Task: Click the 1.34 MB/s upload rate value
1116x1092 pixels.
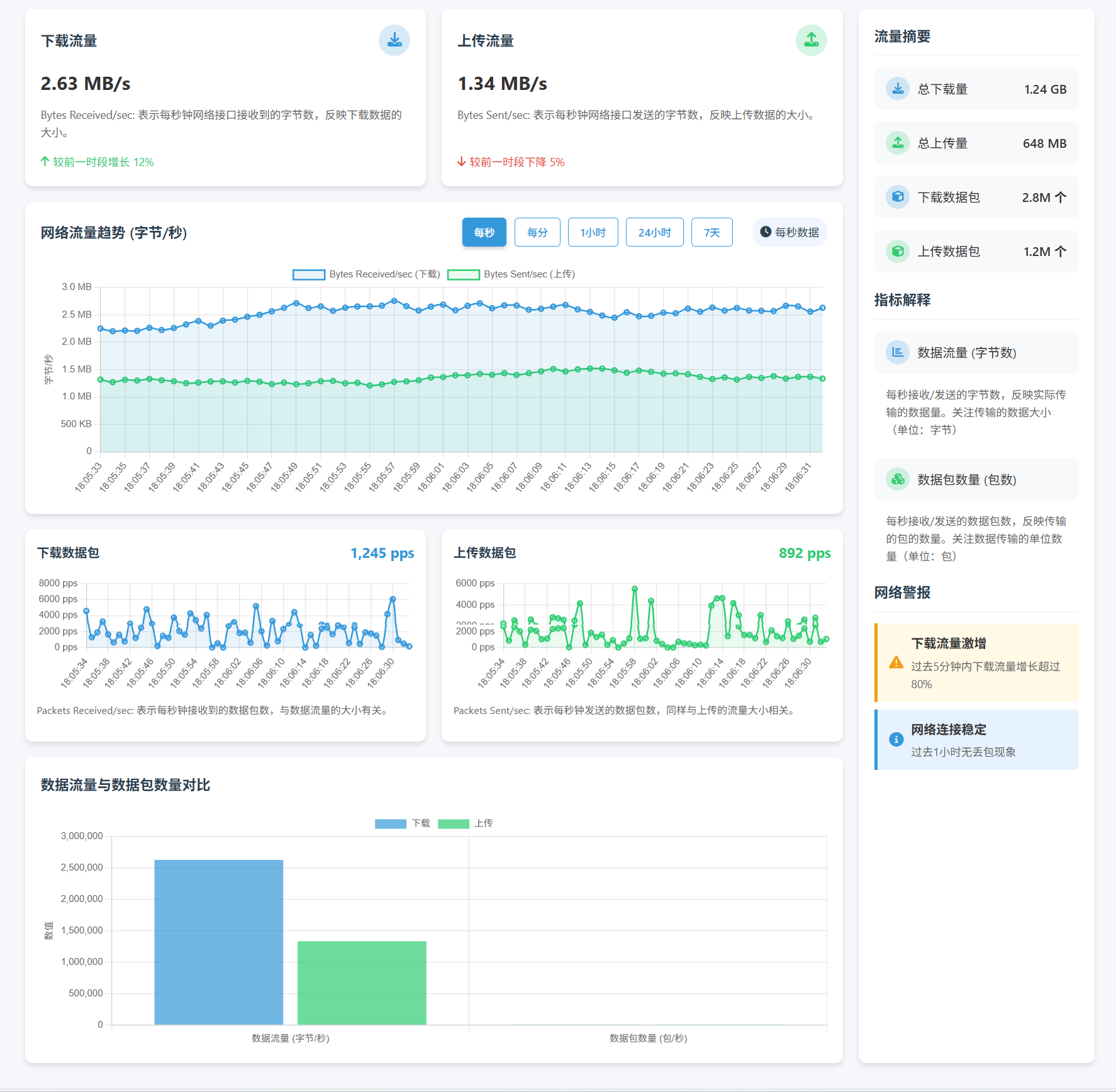Action: tap(502, 84)
